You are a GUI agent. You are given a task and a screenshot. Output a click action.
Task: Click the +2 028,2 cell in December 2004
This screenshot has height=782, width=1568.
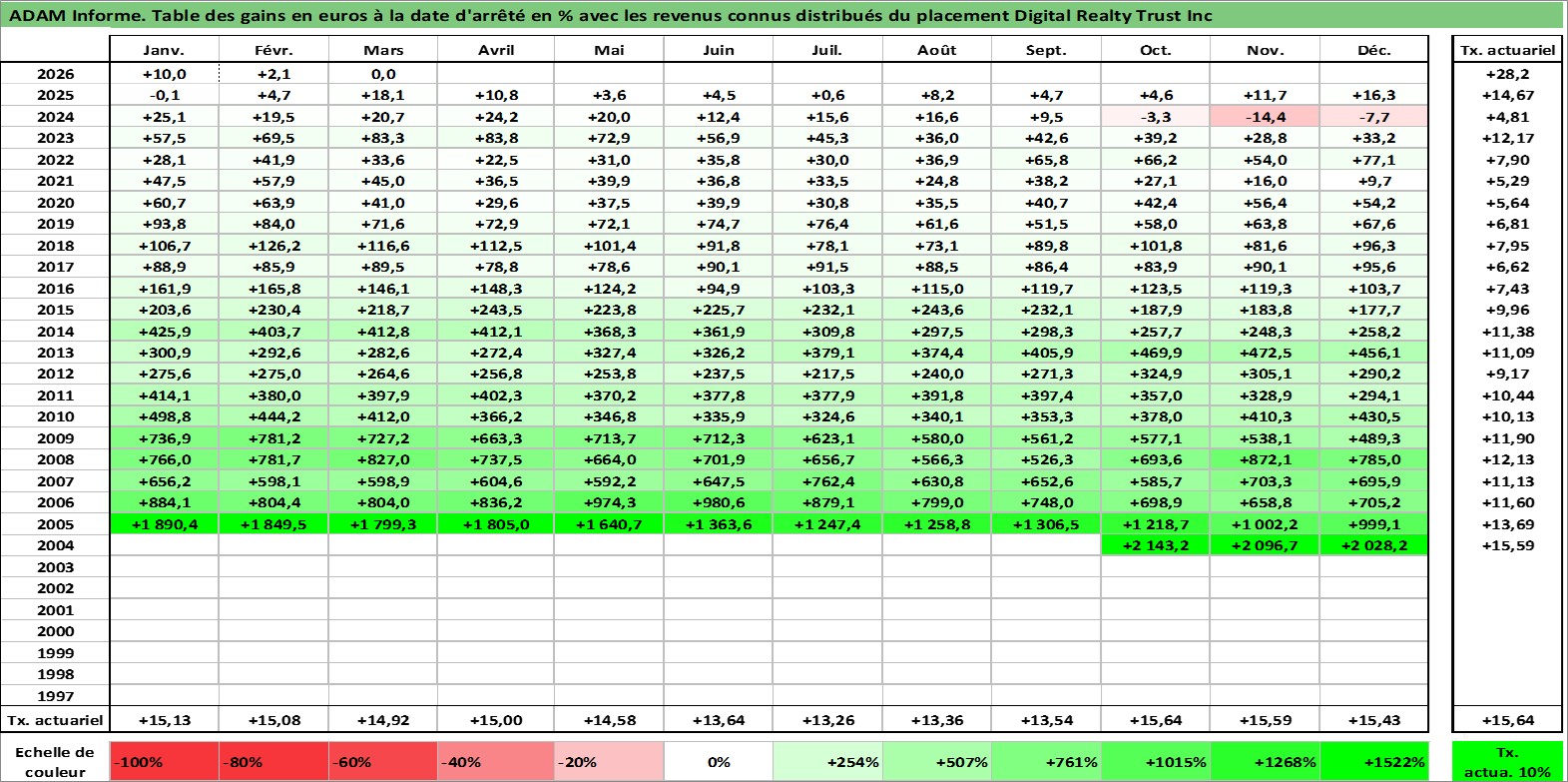pos(1374,545)
